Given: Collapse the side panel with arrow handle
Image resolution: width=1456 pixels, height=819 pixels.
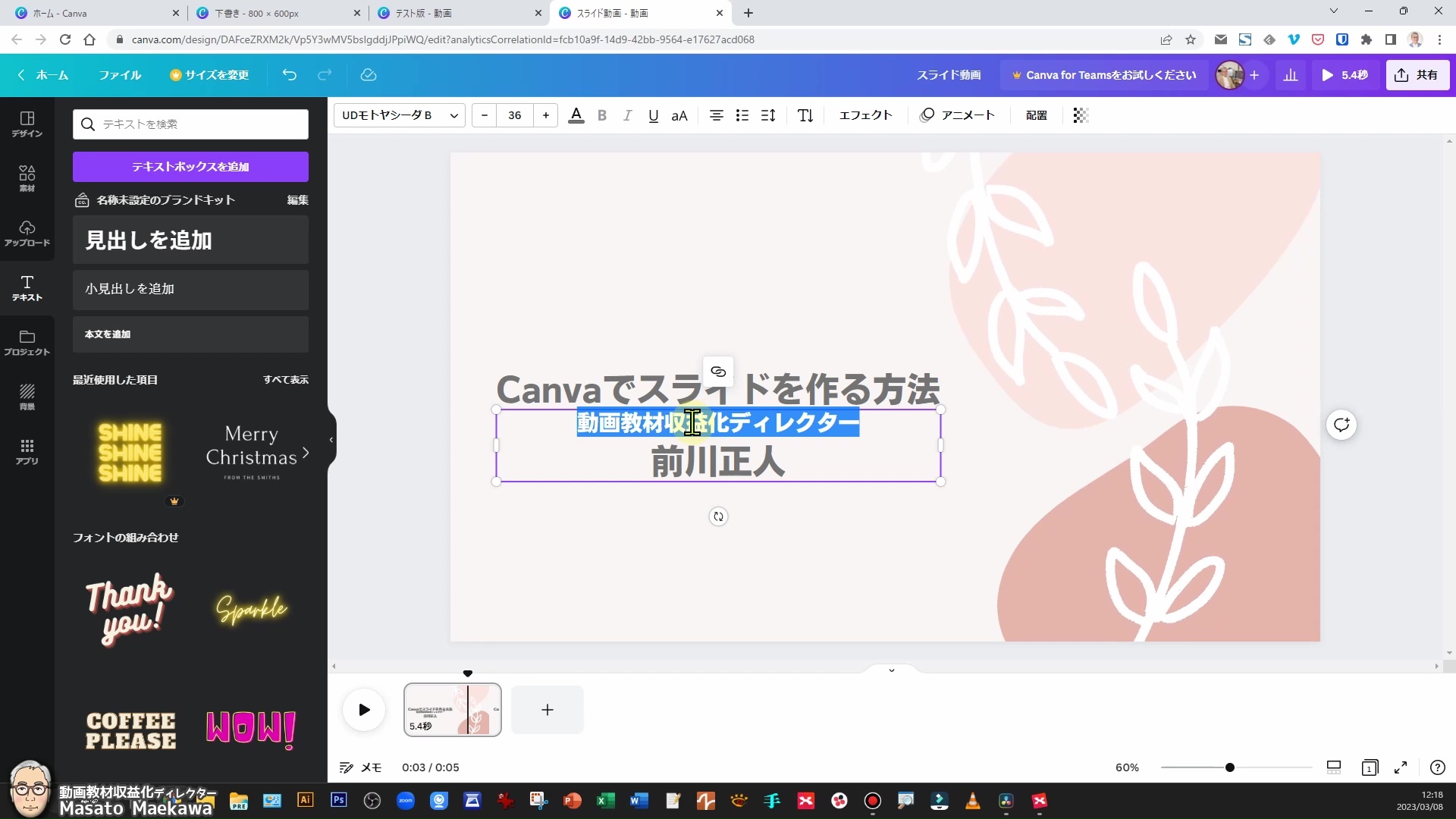Looking at the screenshot, I should (x=331, y=440).
